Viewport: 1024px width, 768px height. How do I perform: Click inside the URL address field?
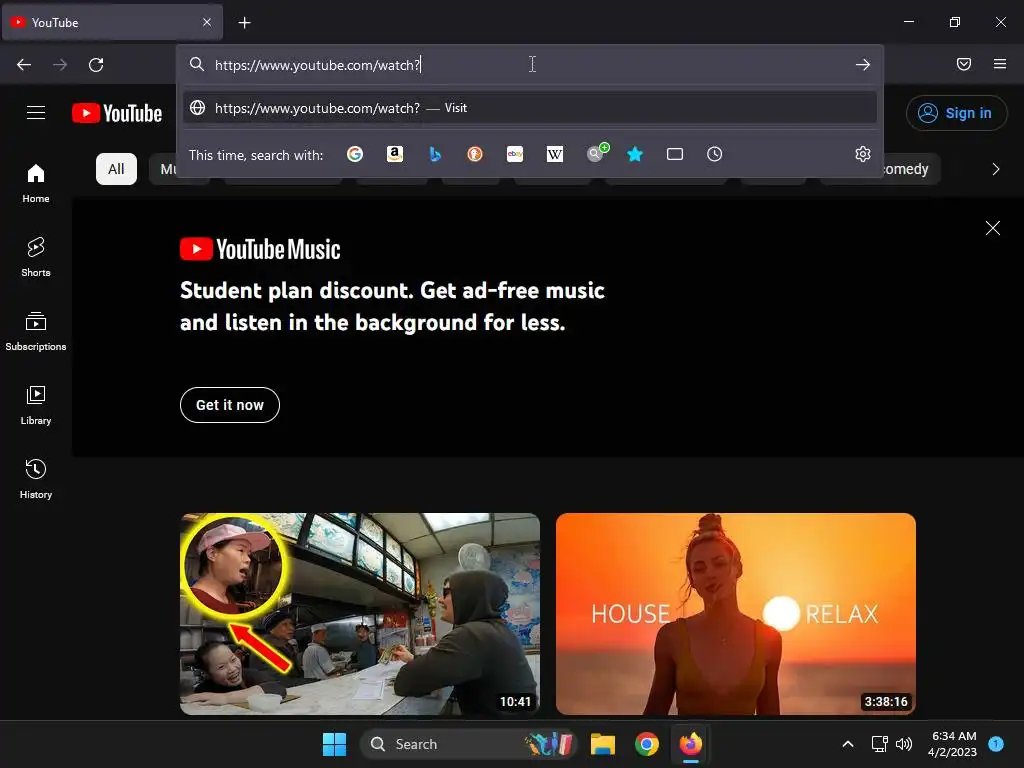(530, 65)
